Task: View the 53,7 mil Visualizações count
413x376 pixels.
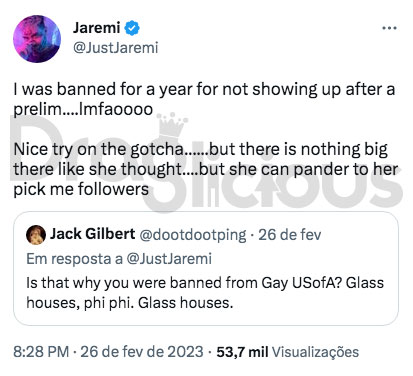Action: point(288,352)
